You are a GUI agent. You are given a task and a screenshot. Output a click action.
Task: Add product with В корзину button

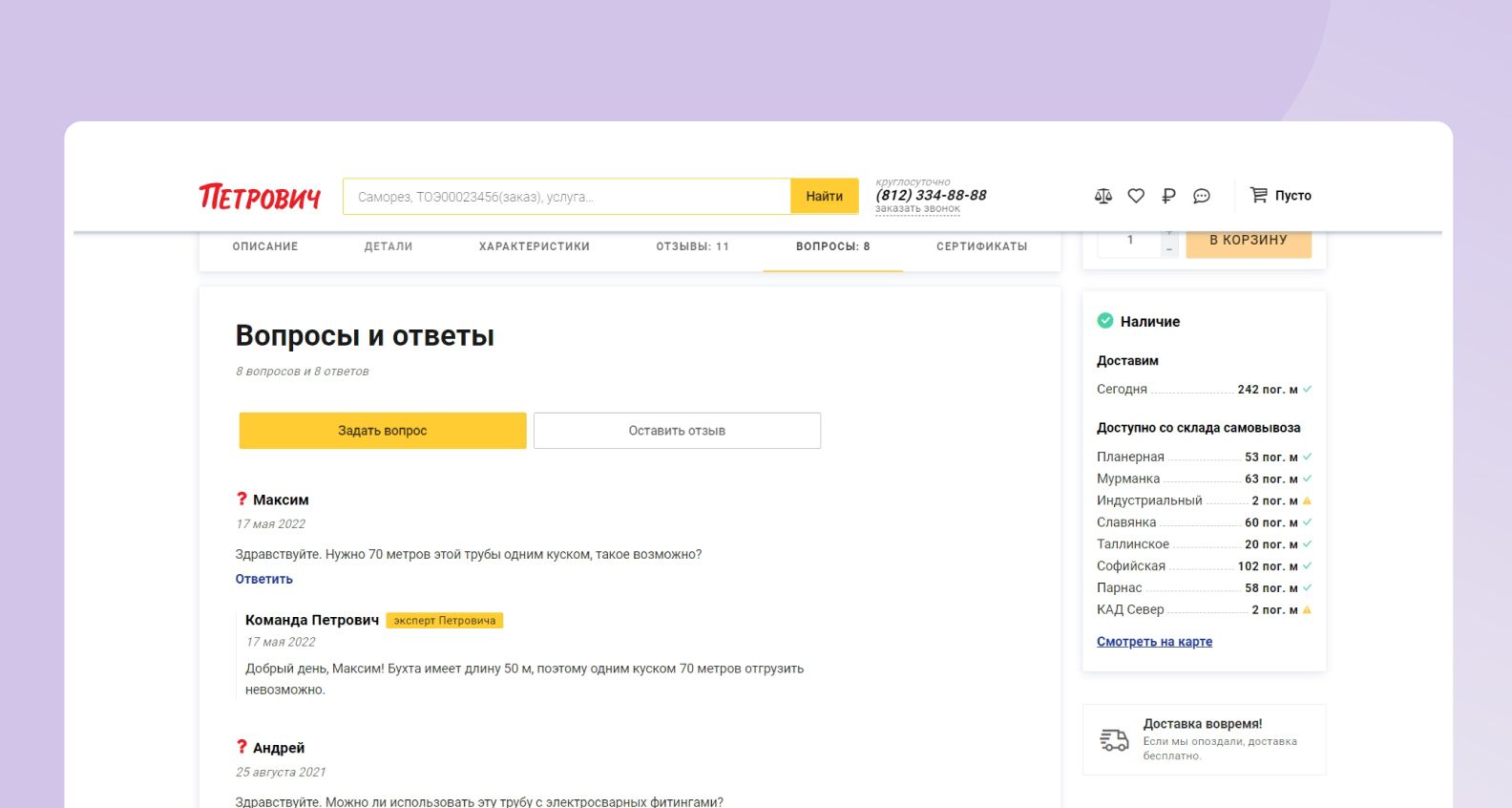point(1248,242)
